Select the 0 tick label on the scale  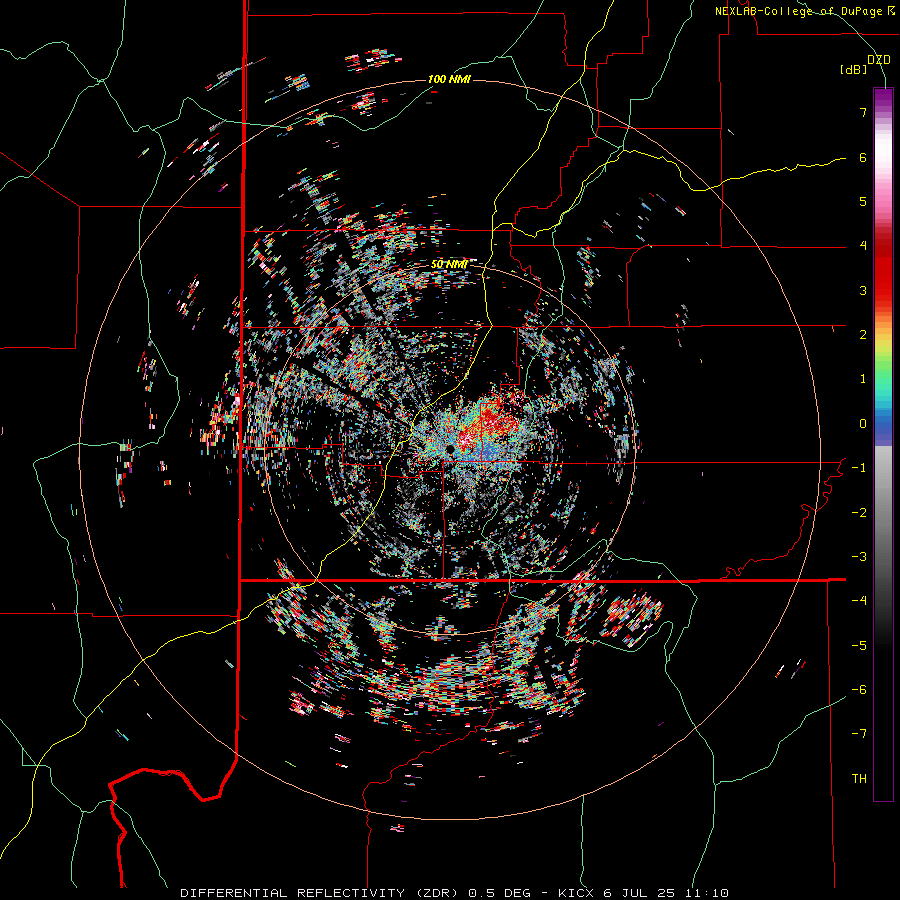click(863, 424)
